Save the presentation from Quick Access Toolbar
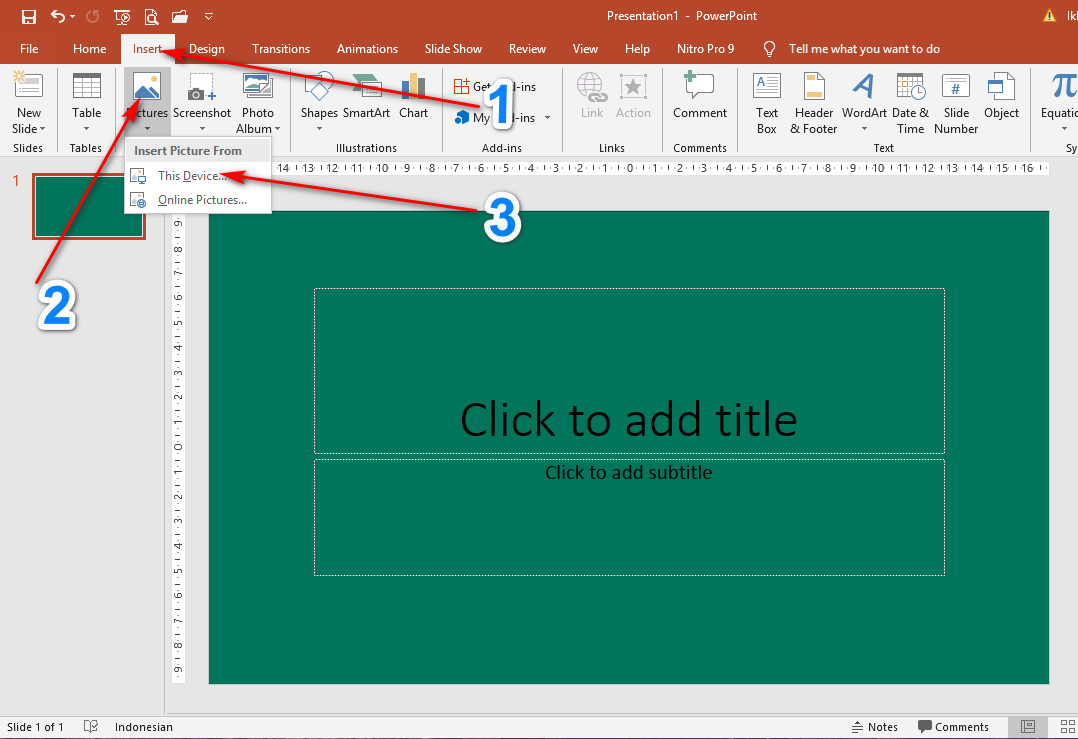Image resolution: width=1078 pixels, height=739 pixels. [28, 16]
